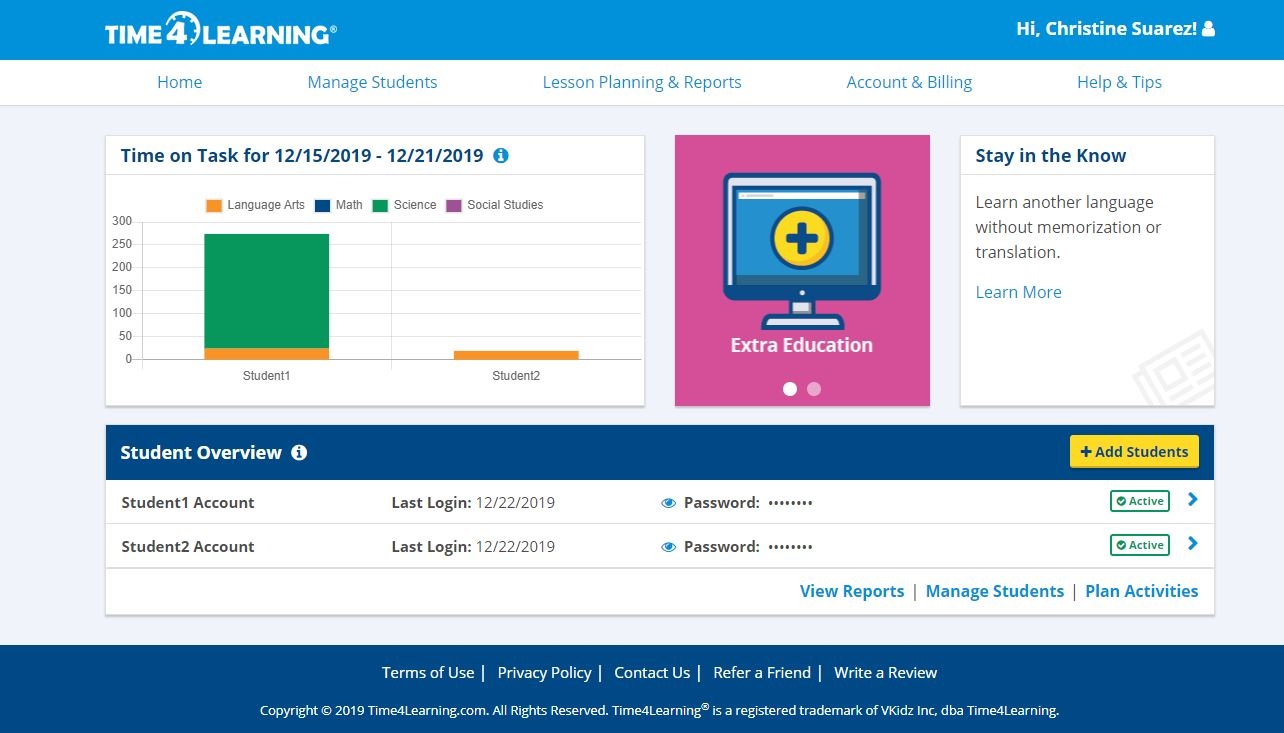Click the Active status badge for Student2
The image size is (1284, 733).
click(1139, 545)
